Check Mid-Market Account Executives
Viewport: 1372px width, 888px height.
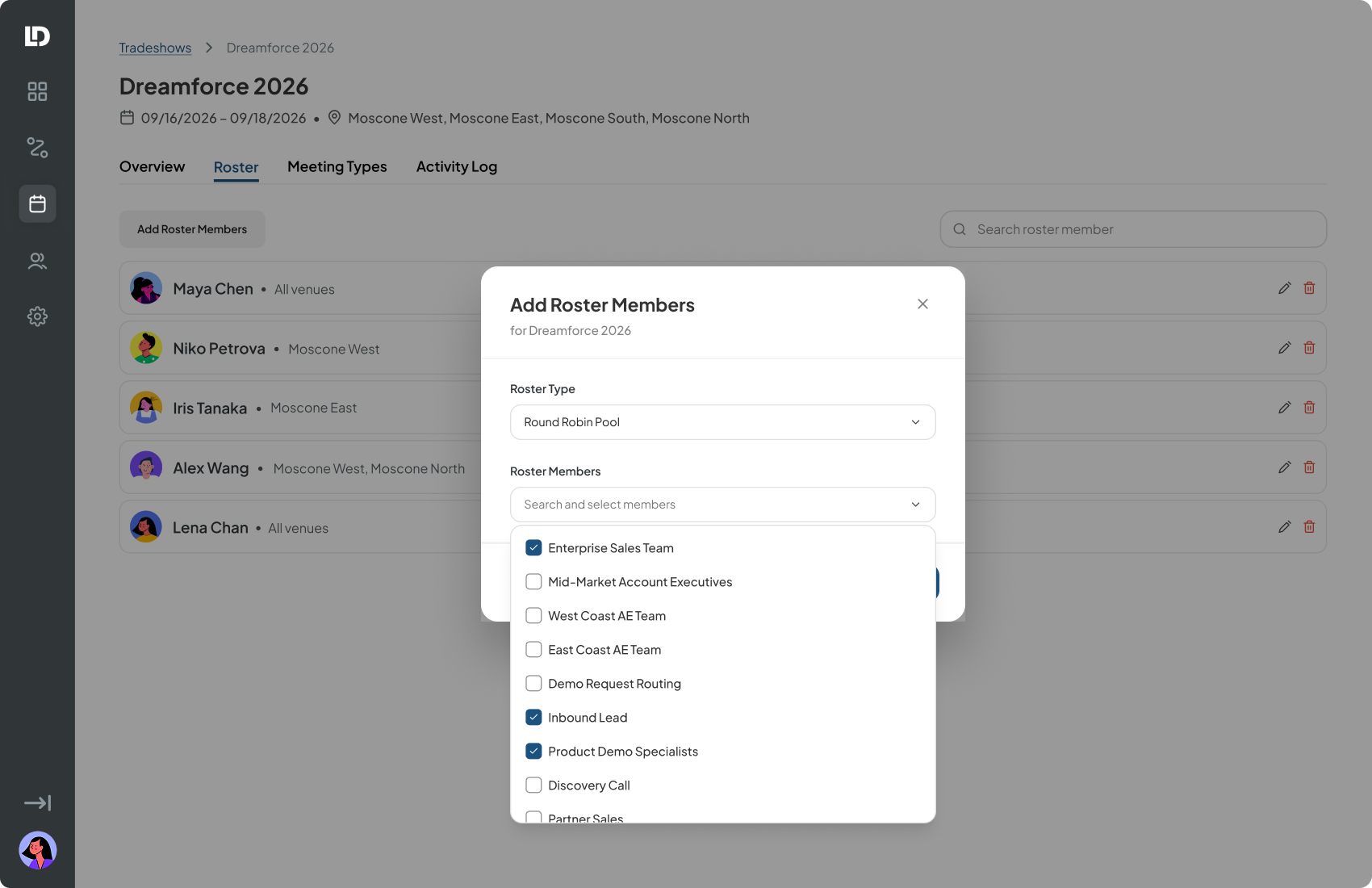533,581
